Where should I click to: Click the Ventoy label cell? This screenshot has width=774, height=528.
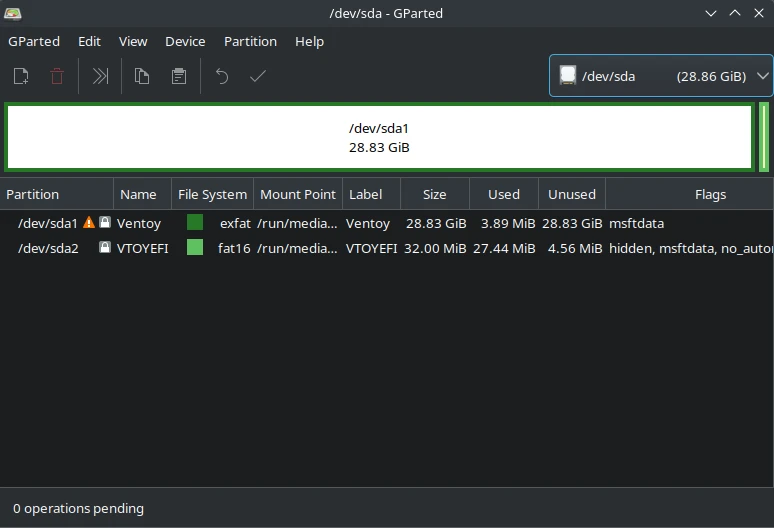pos(368,224)
